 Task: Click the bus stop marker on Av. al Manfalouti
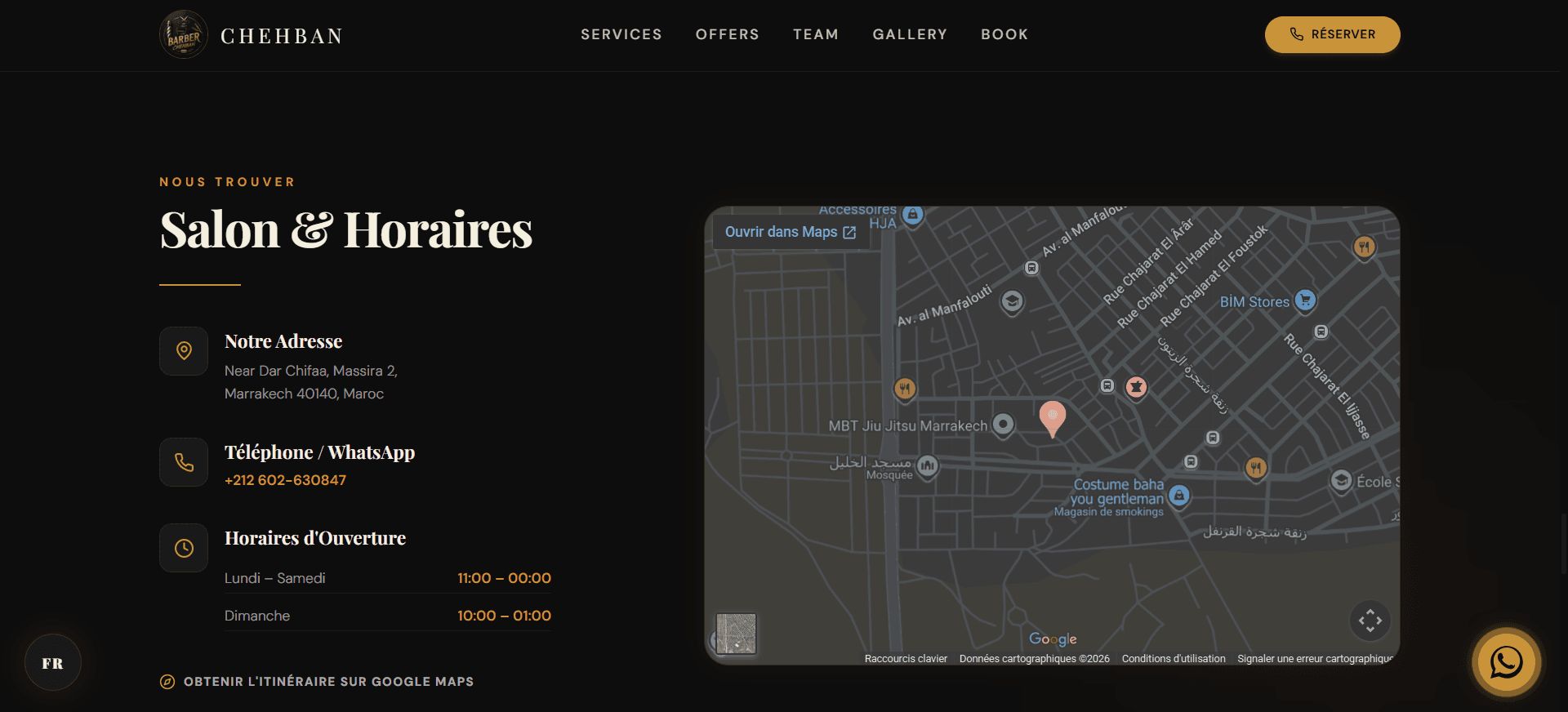[1031, 268]
